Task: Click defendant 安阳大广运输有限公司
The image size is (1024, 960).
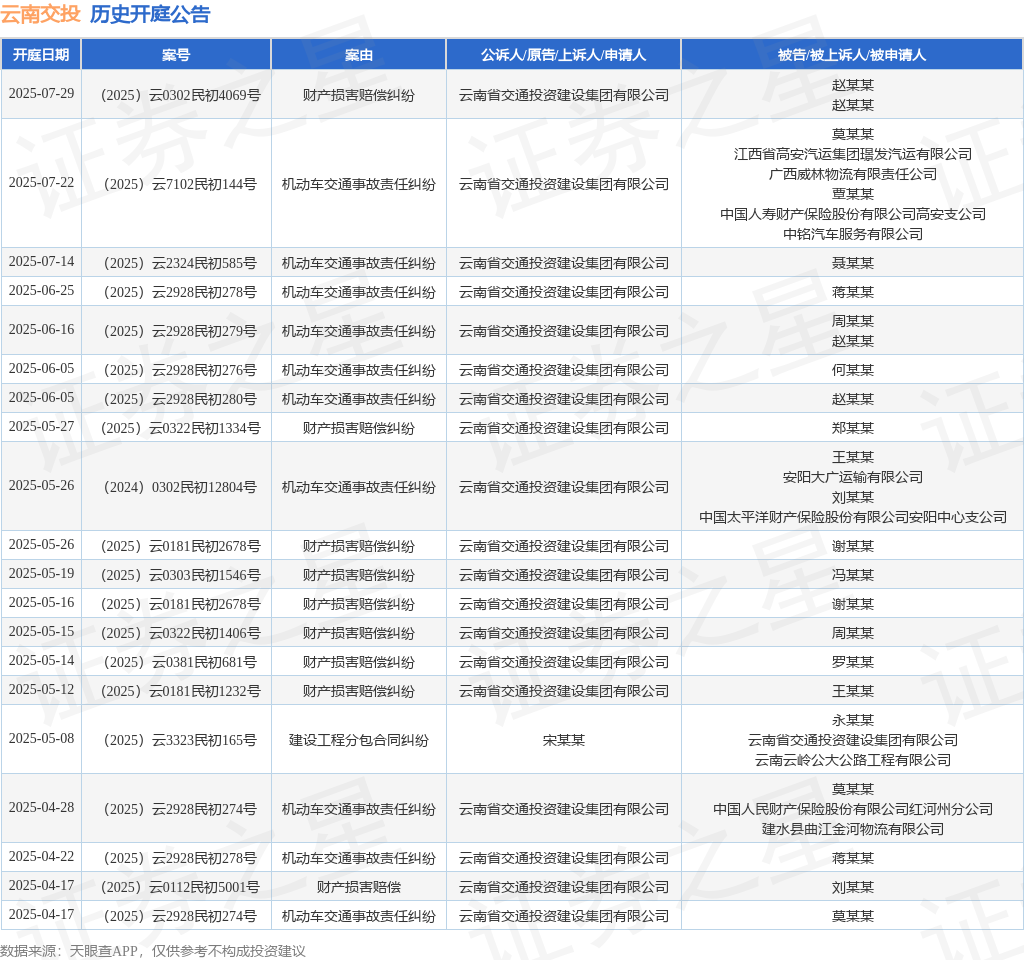Action: tap(852, 477)
